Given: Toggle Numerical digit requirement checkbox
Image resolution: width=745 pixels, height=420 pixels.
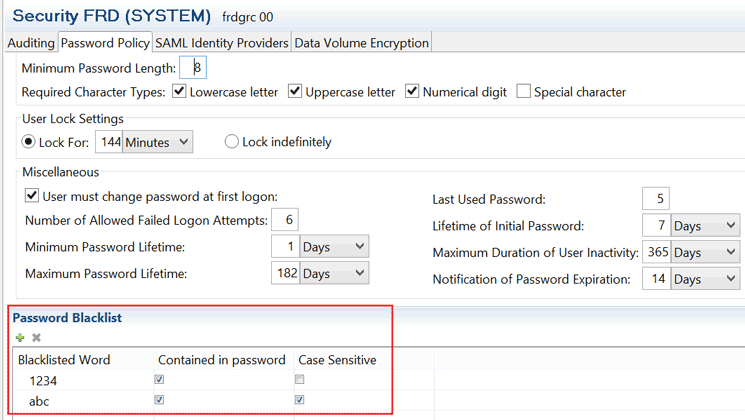Looking at the screenshot, I should click(412, 92).
